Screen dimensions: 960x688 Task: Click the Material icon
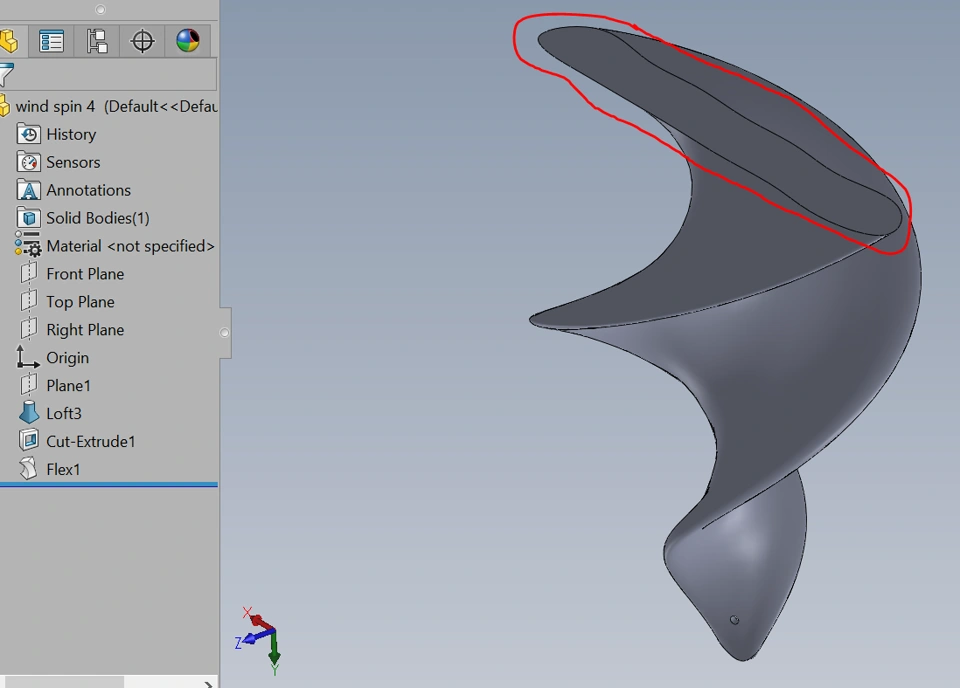coord(28,245)
